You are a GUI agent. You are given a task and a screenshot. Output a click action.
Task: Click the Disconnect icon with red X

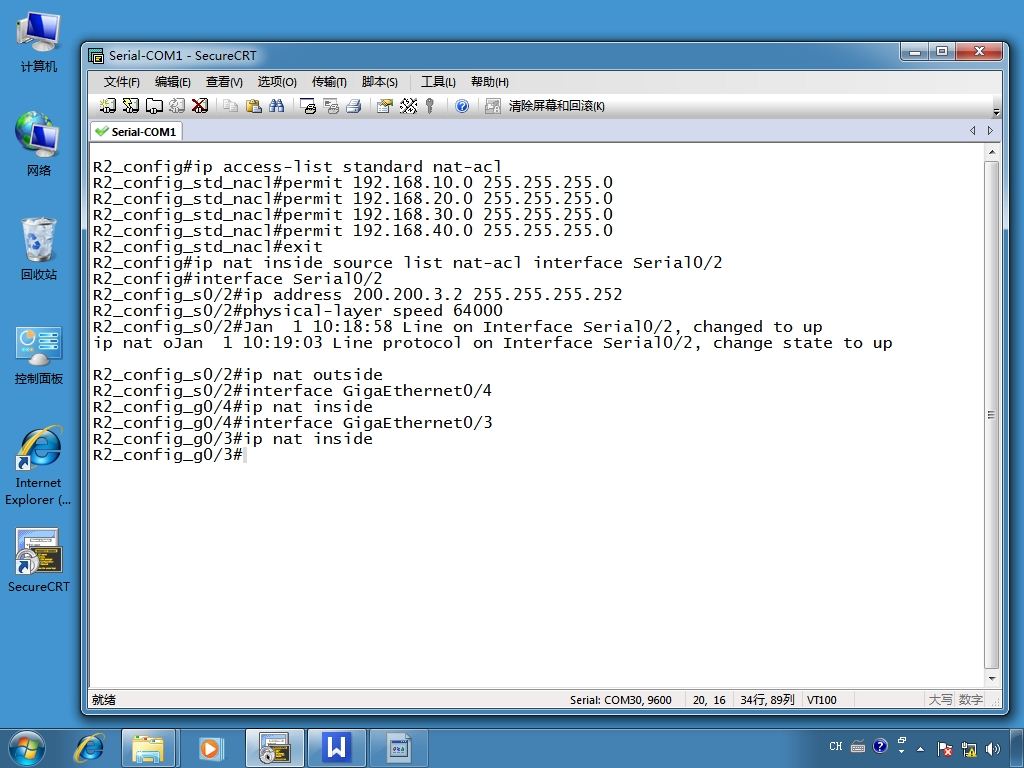pyautogui.click(x=200, y=106)
